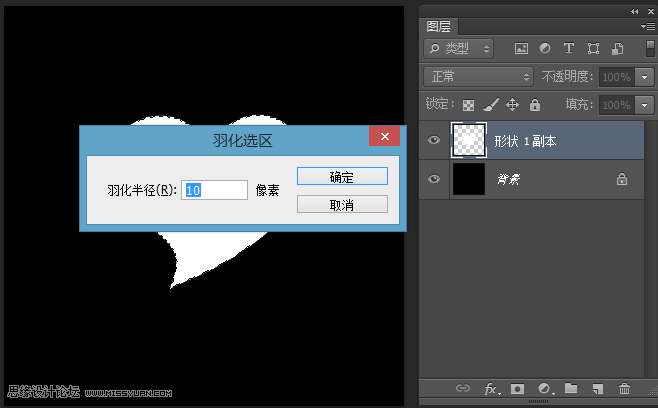Select the 背景 layer thumbnail
Screen dimensions: 658x408
click(469, 179)
